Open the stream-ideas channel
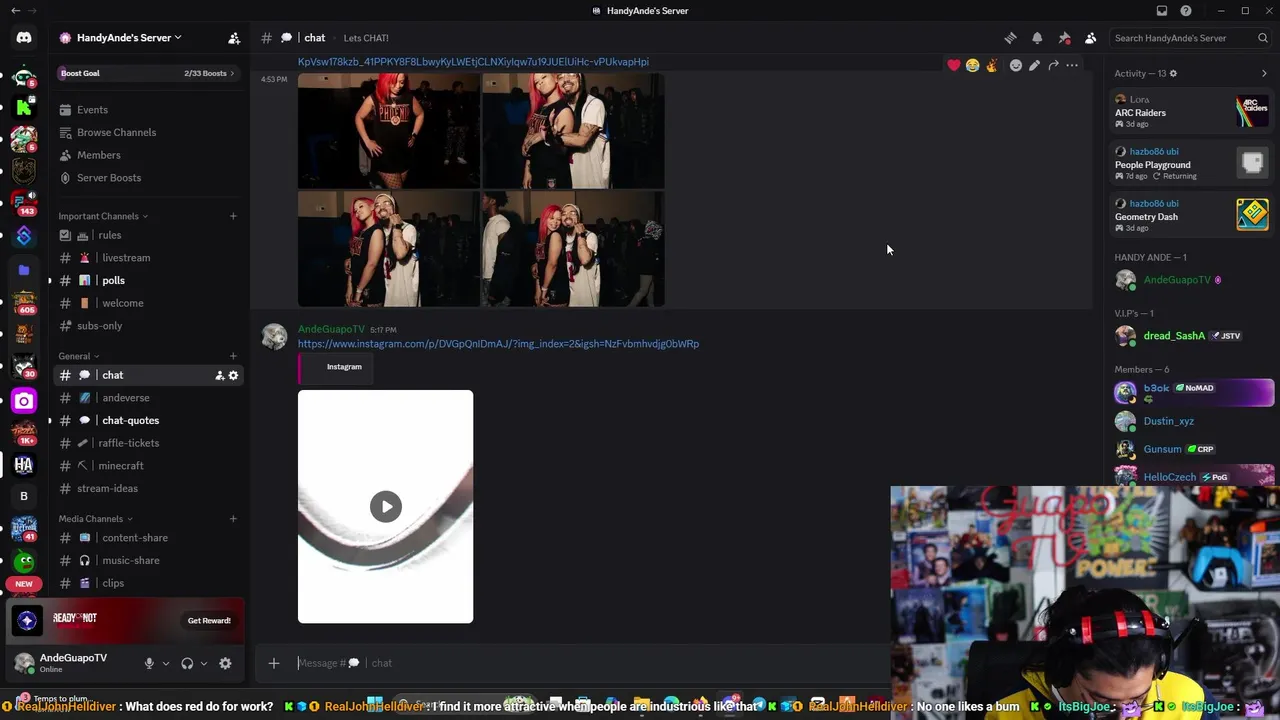 [147, 489]
